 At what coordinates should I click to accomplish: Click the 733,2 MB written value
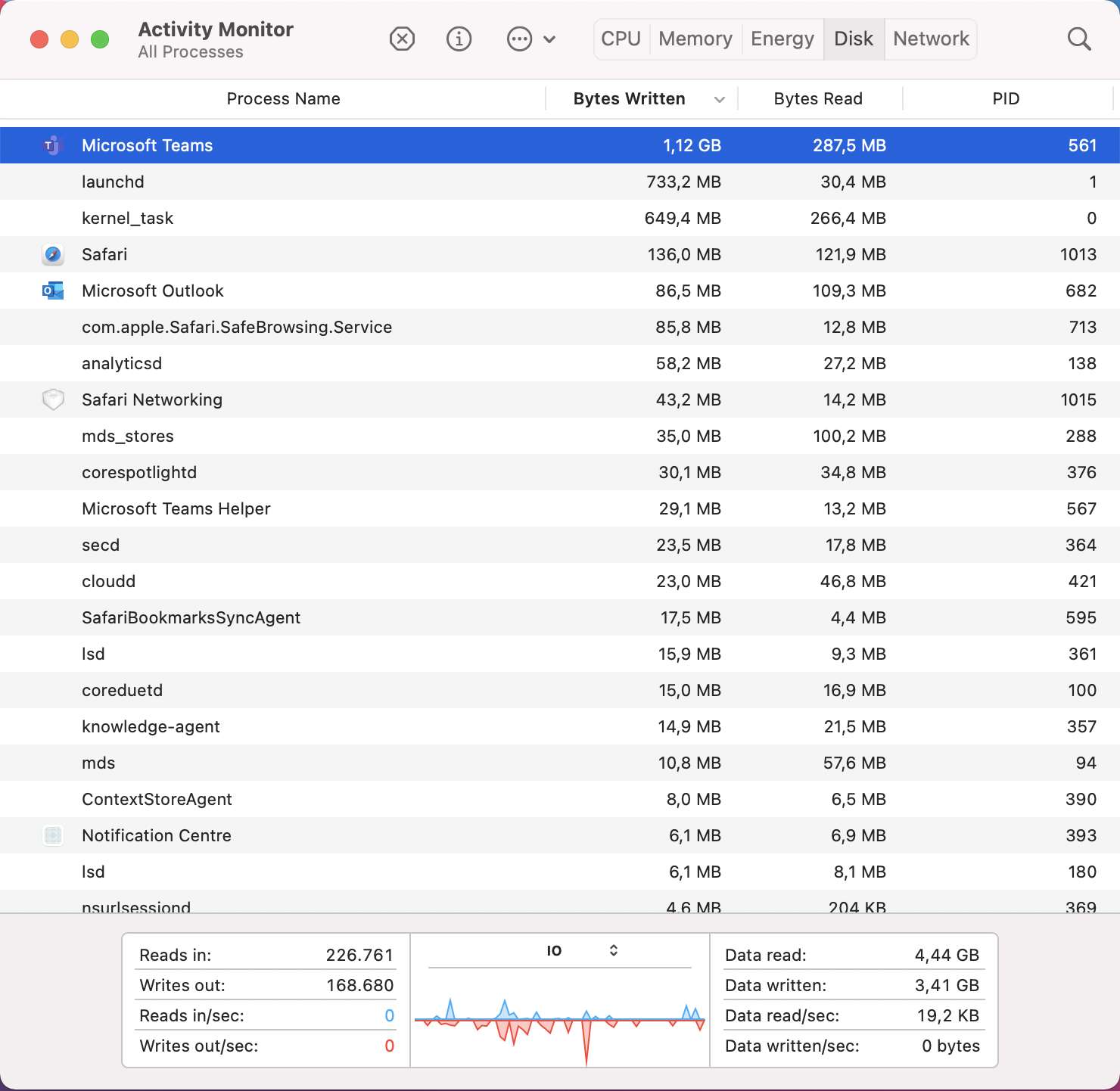click(x=683, y=182)
